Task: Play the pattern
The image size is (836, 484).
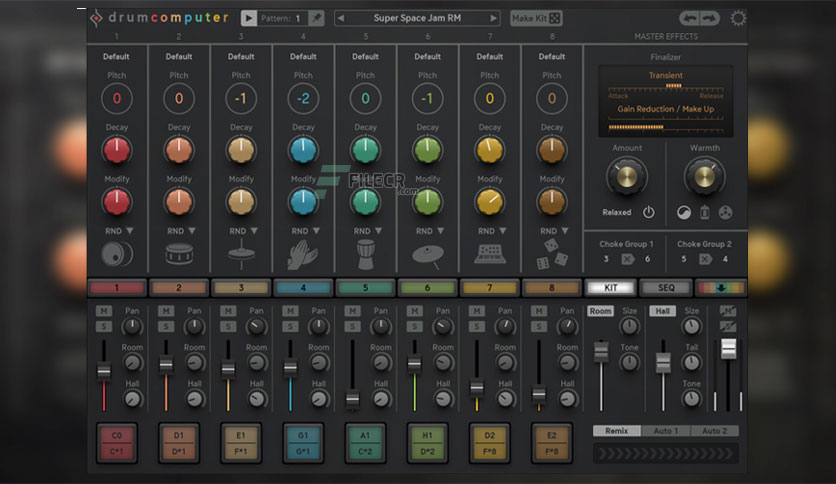Action: 248,18
